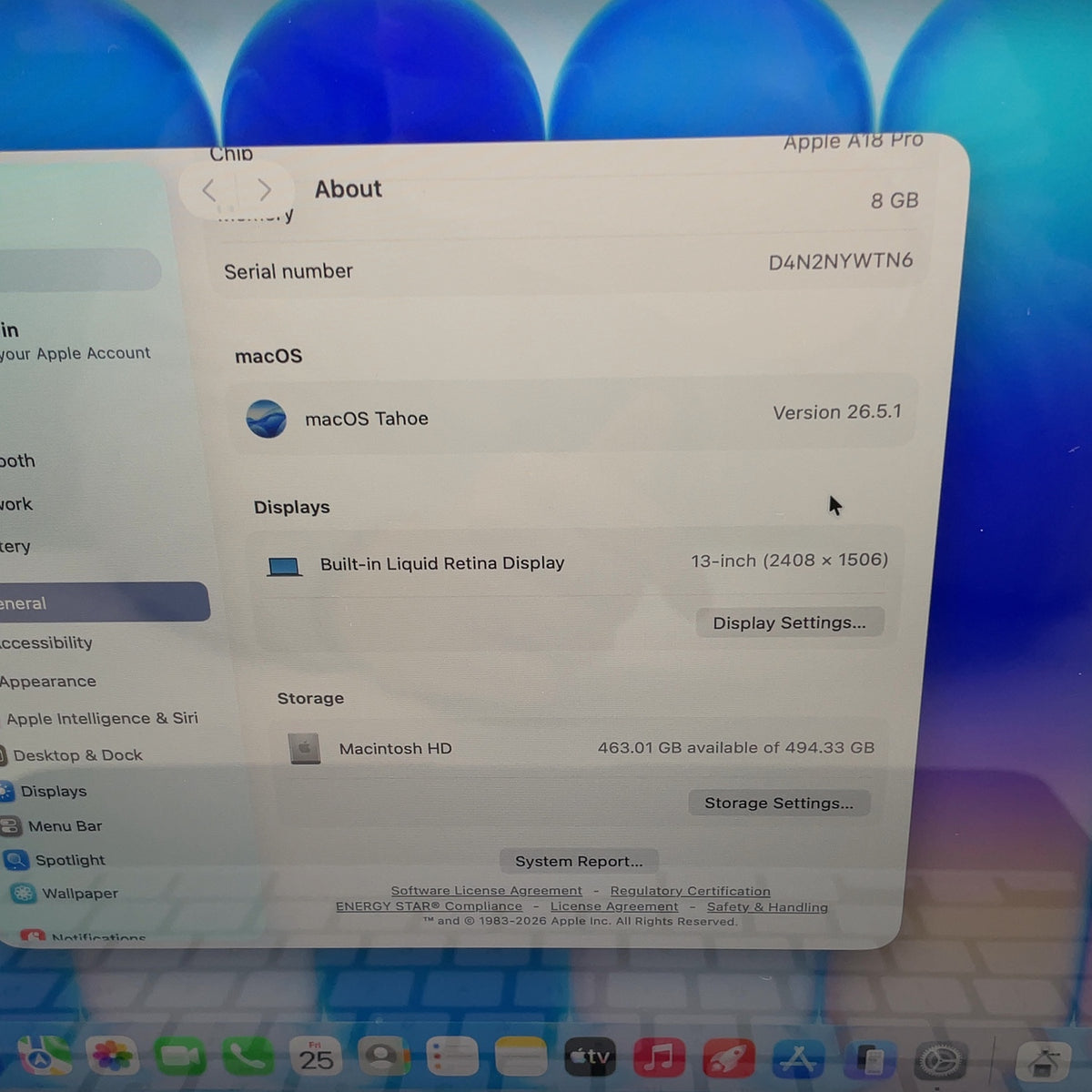Click 13-inch (2408 × 1506) resolution text
The height and width of the screenshot is (1092, 1092).
point(789,561)
